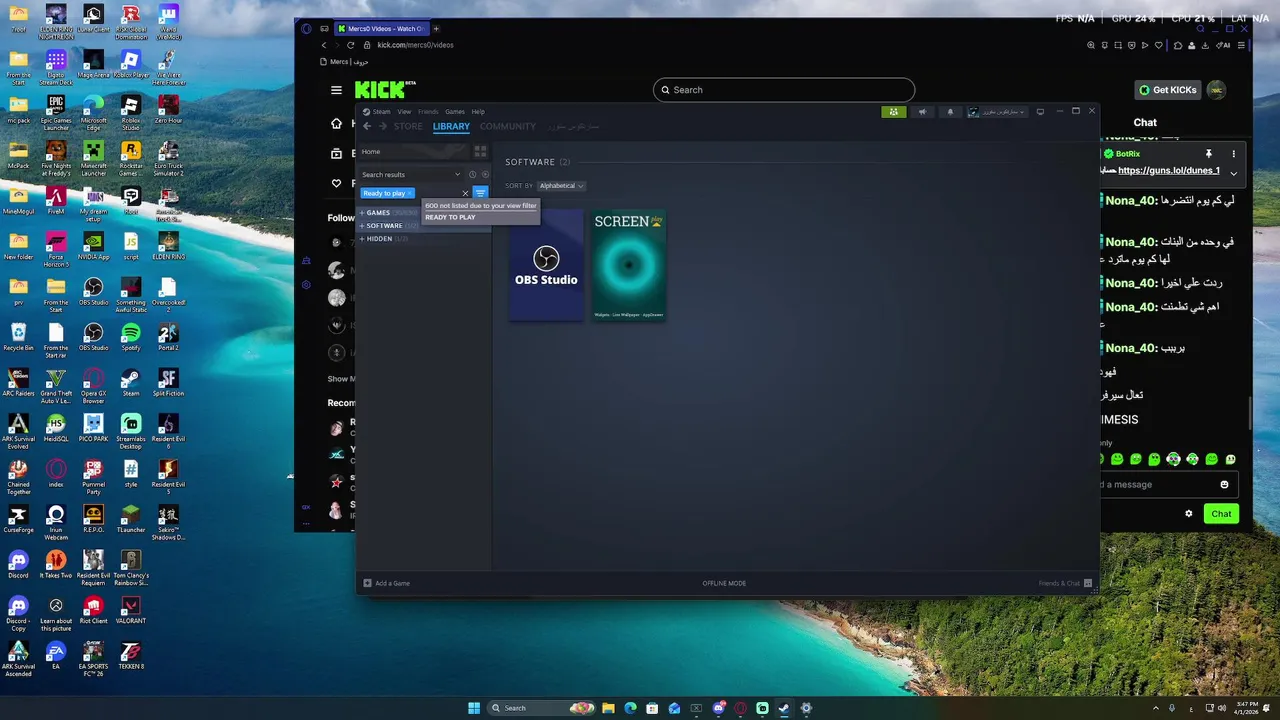Click Windows Start button in taskbar

tap(474, 708)
